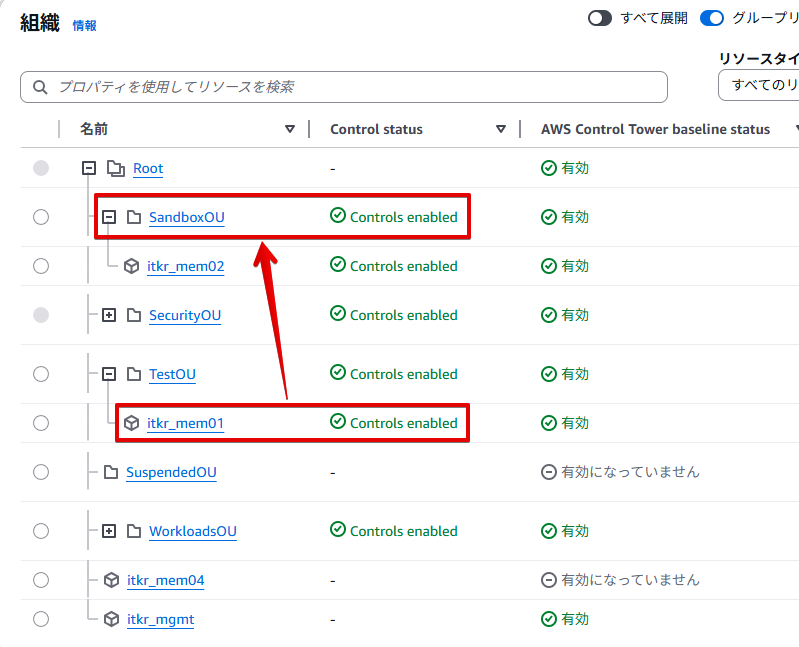The width and height of the screenshot is (799, 647).
Task: Click the cube icon next to itkr_mgmt
Action: 111,619
